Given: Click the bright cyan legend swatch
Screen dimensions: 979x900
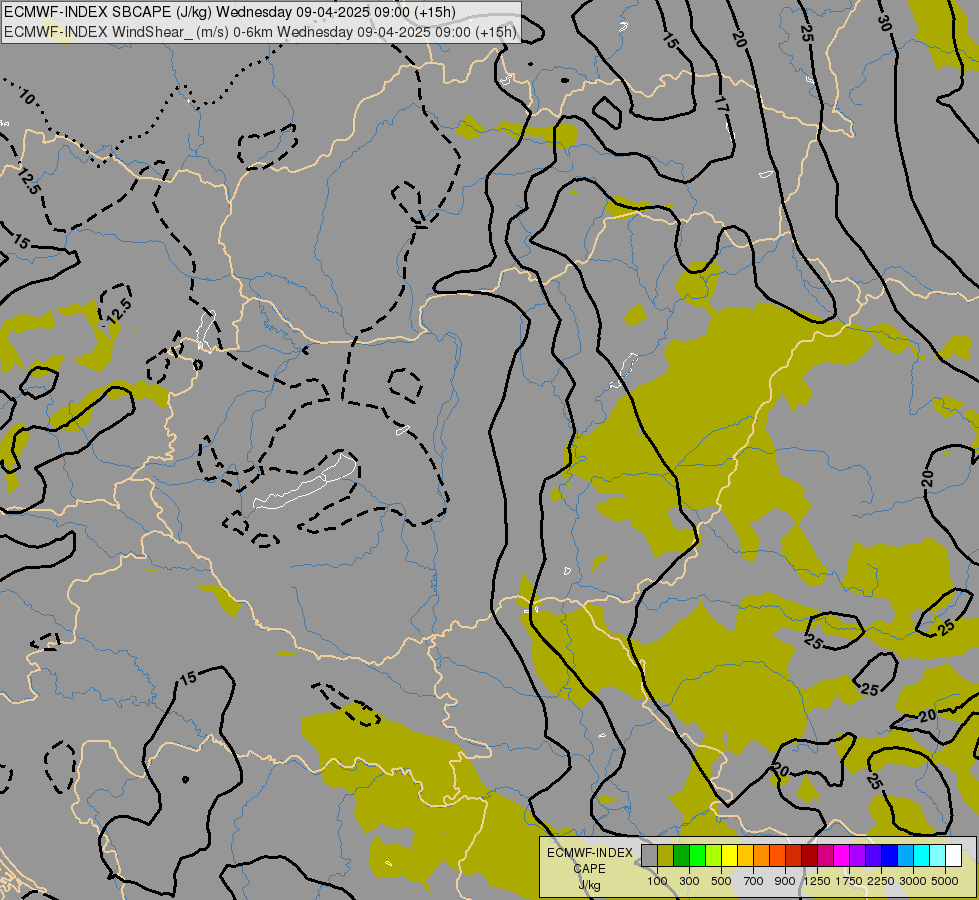Looking at the screenshot, I should point(922,855).
